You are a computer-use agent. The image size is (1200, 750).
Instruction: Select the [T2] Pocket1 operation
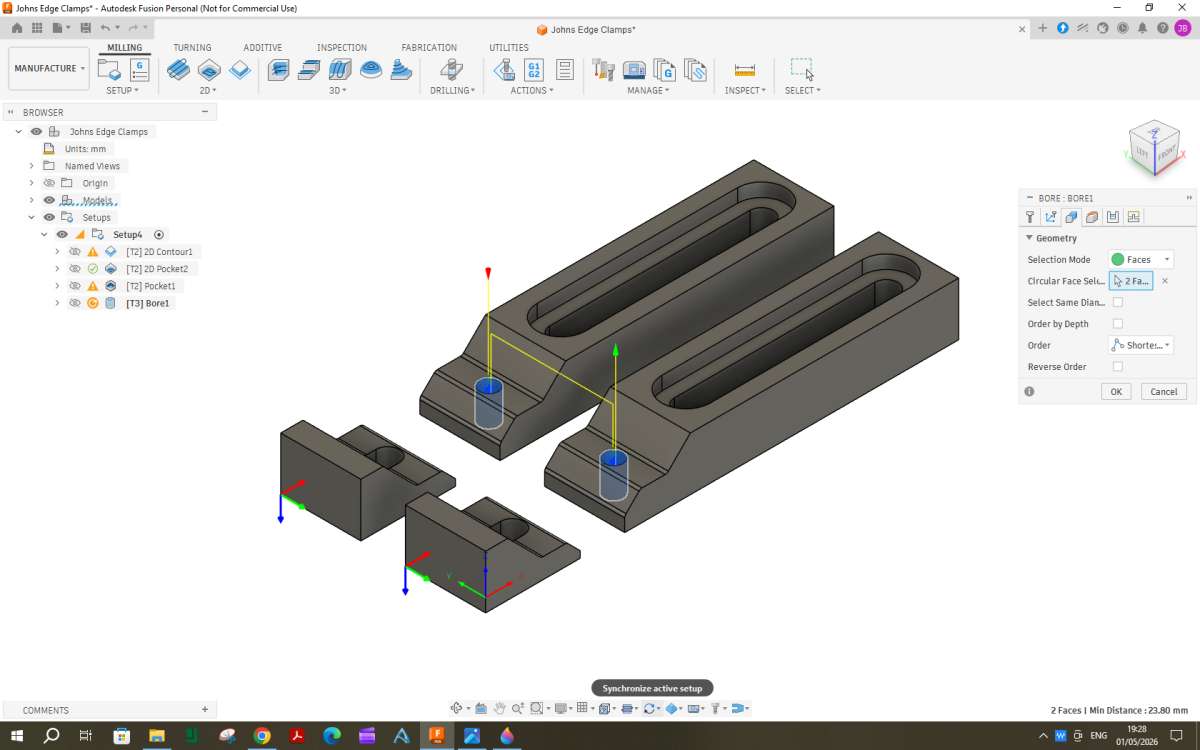click(151, 286)
